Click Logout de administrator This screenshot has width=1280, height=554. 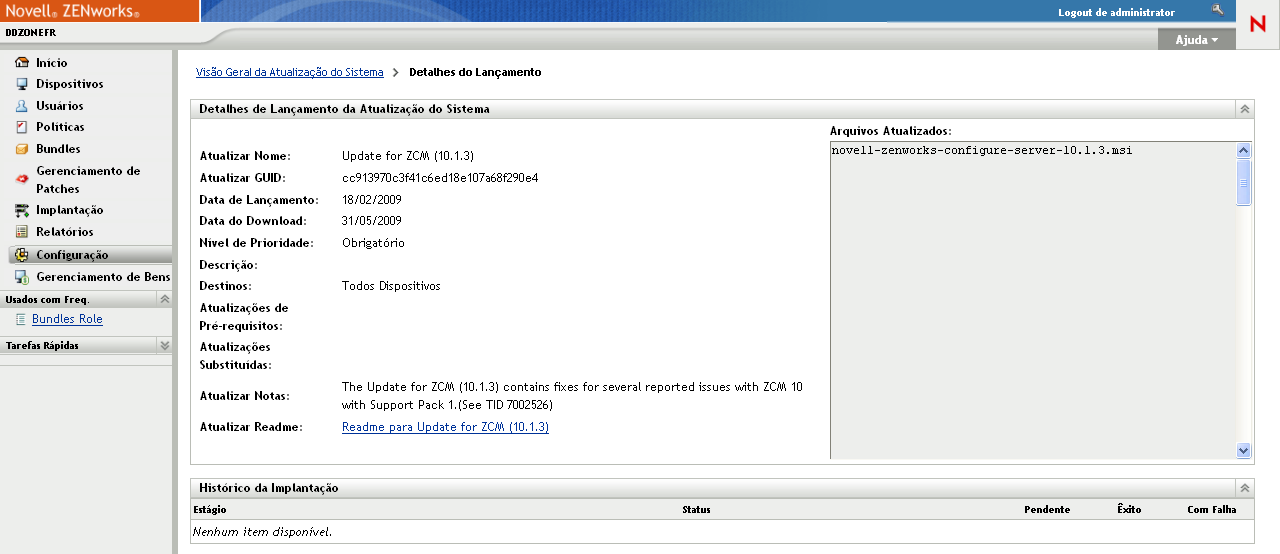click(1116, 12)
